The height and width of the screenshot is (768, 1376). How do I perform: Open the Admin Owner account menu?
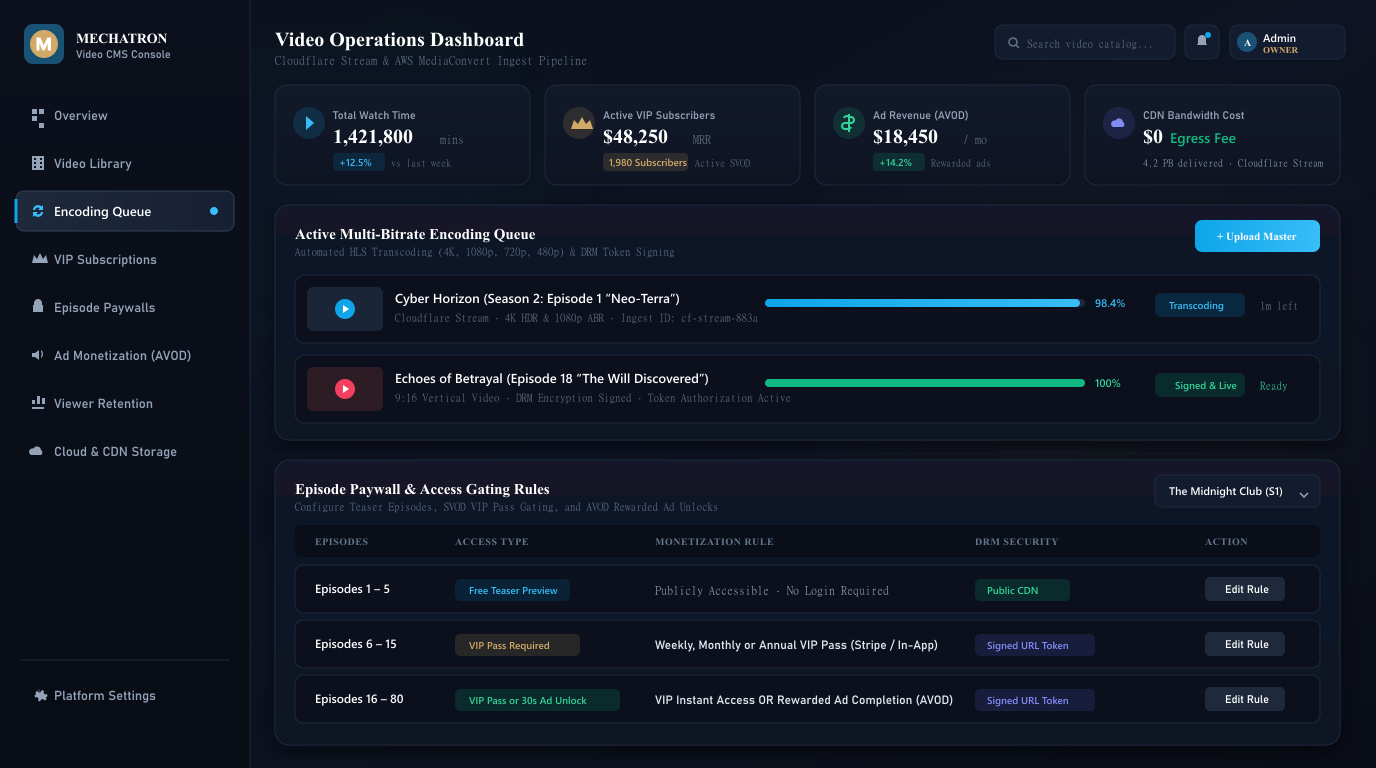point(1287,42)
